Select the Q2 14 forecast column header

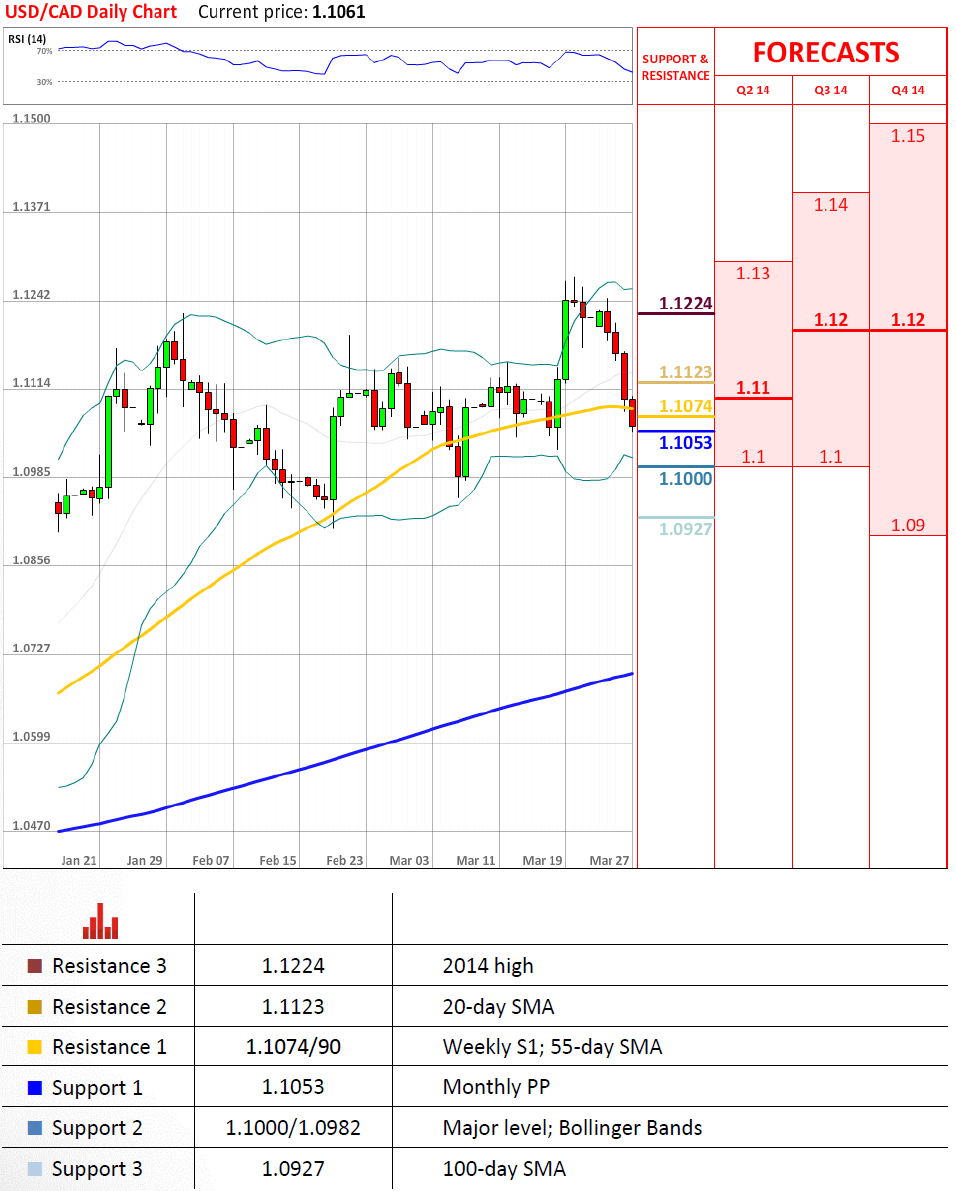coord(752,90)
